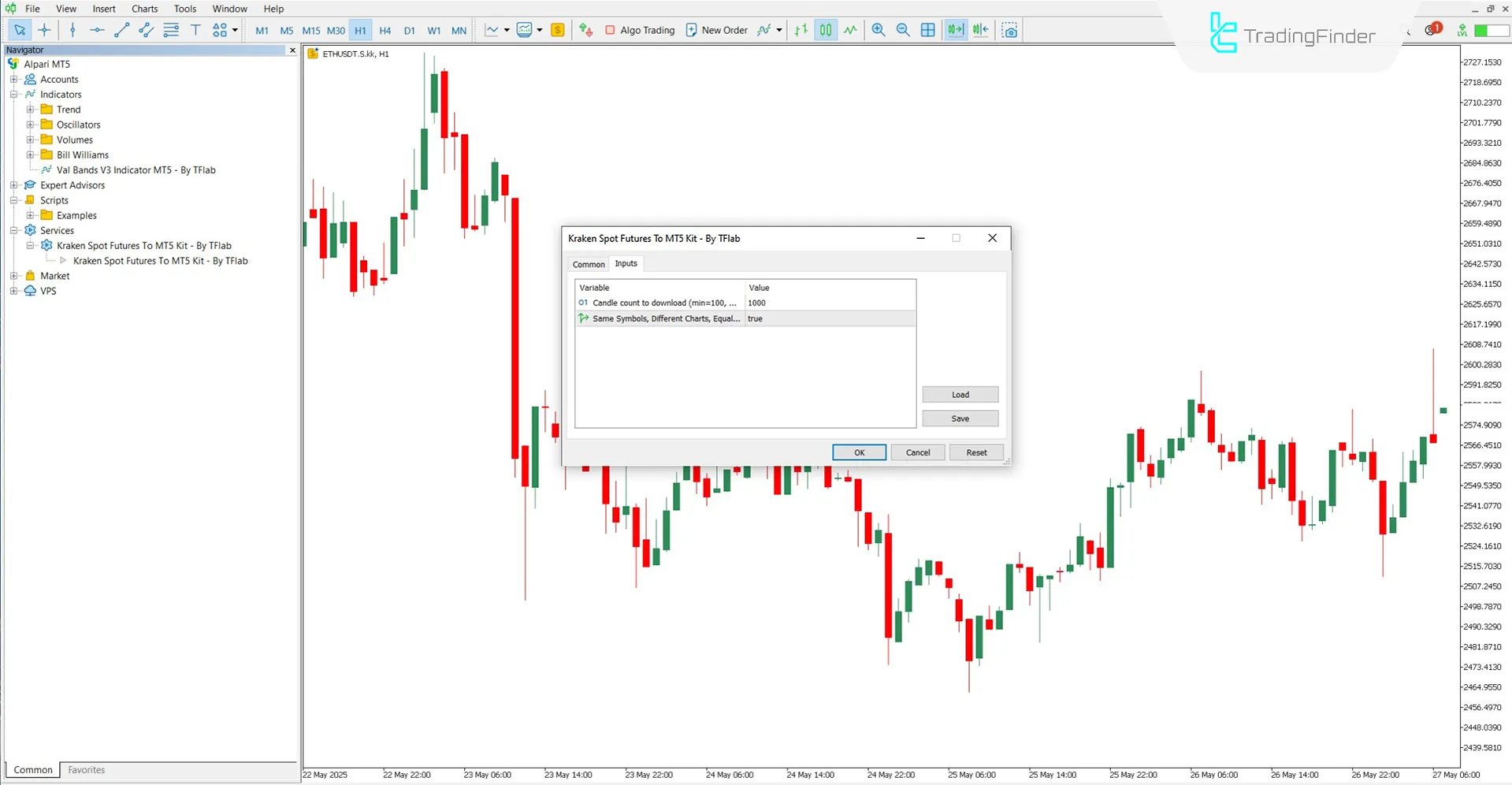Expand the Indicators folder in Navigator
Viewport: 1512px width, 785px height.
coord(13,94)
